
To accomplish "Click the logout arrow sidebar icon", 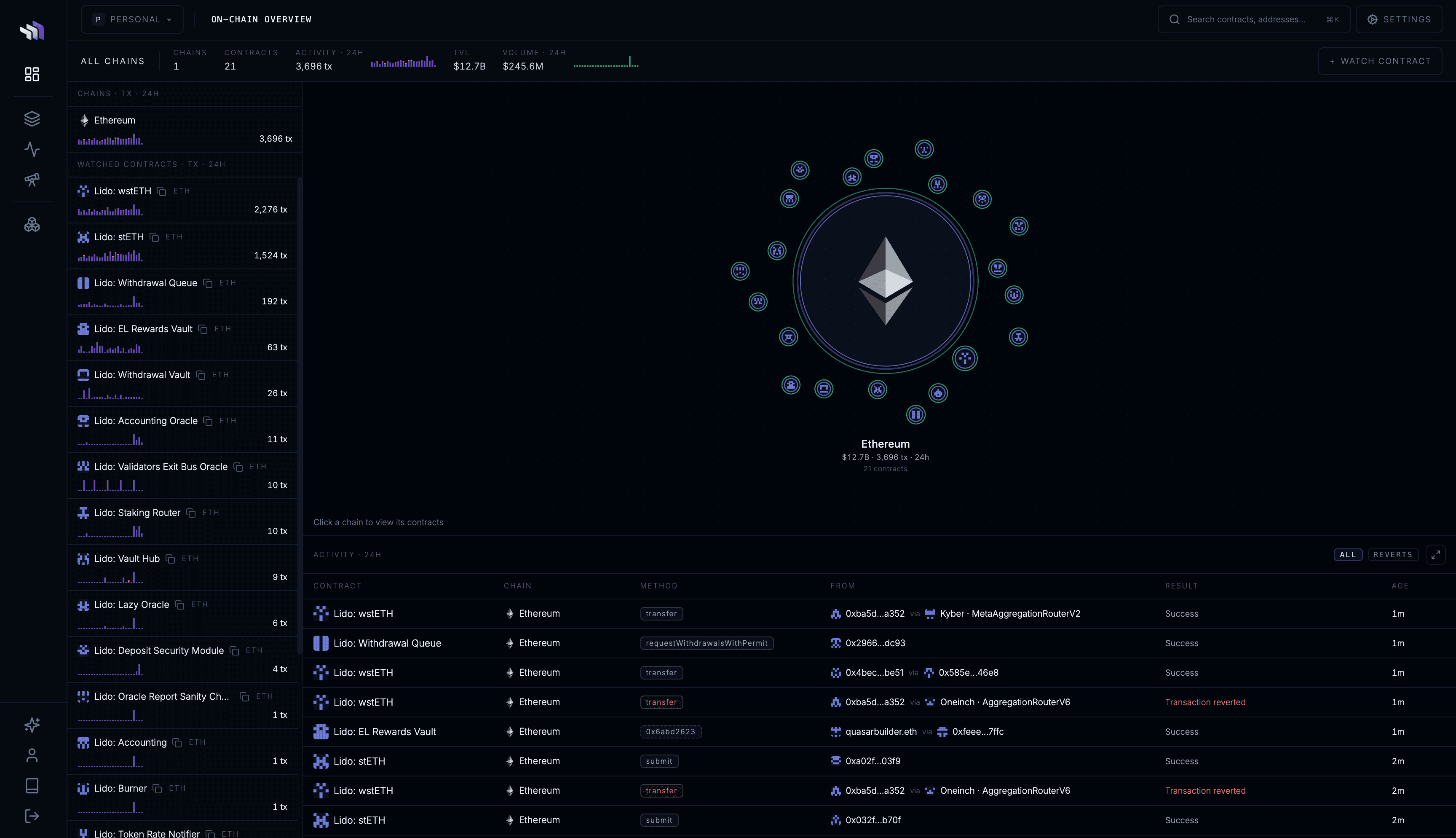I will coord(32,816).
